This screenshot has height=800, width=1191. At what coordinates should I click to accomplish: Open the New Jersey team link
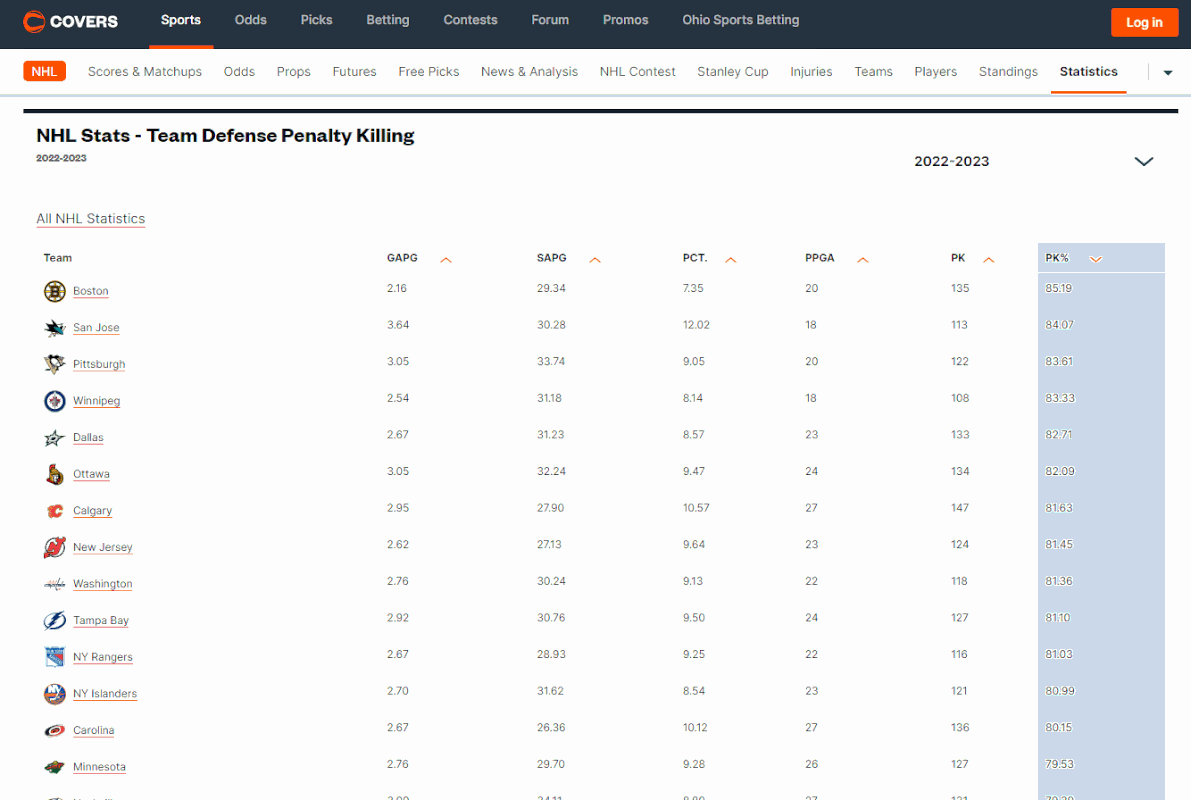tap(103, 547)
